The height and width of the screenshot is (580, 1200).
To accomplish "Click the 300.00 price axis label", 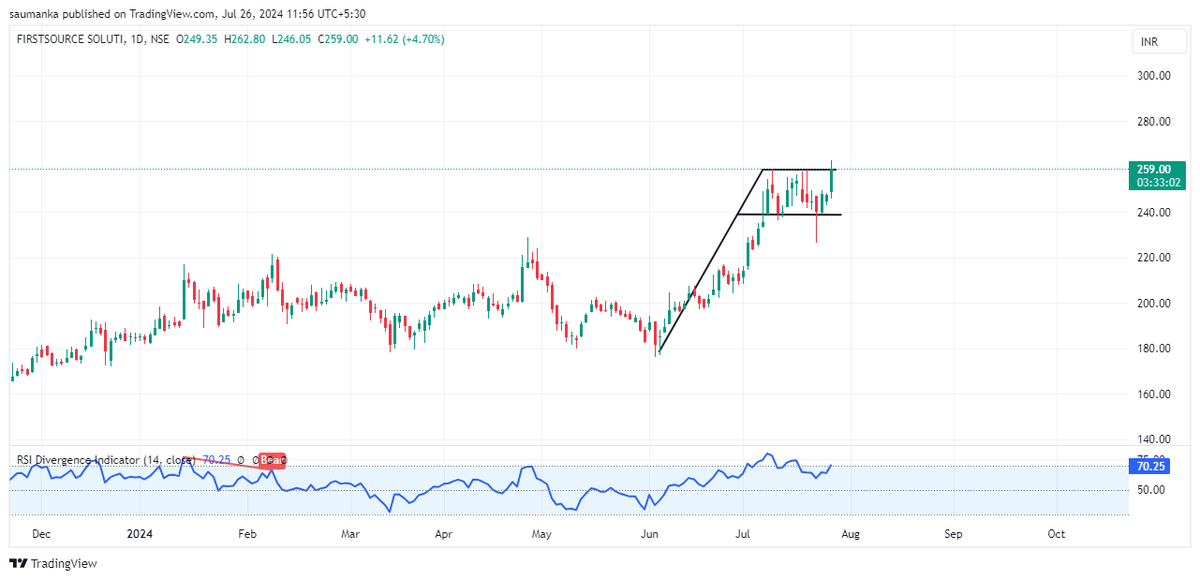I will 1154,76.
